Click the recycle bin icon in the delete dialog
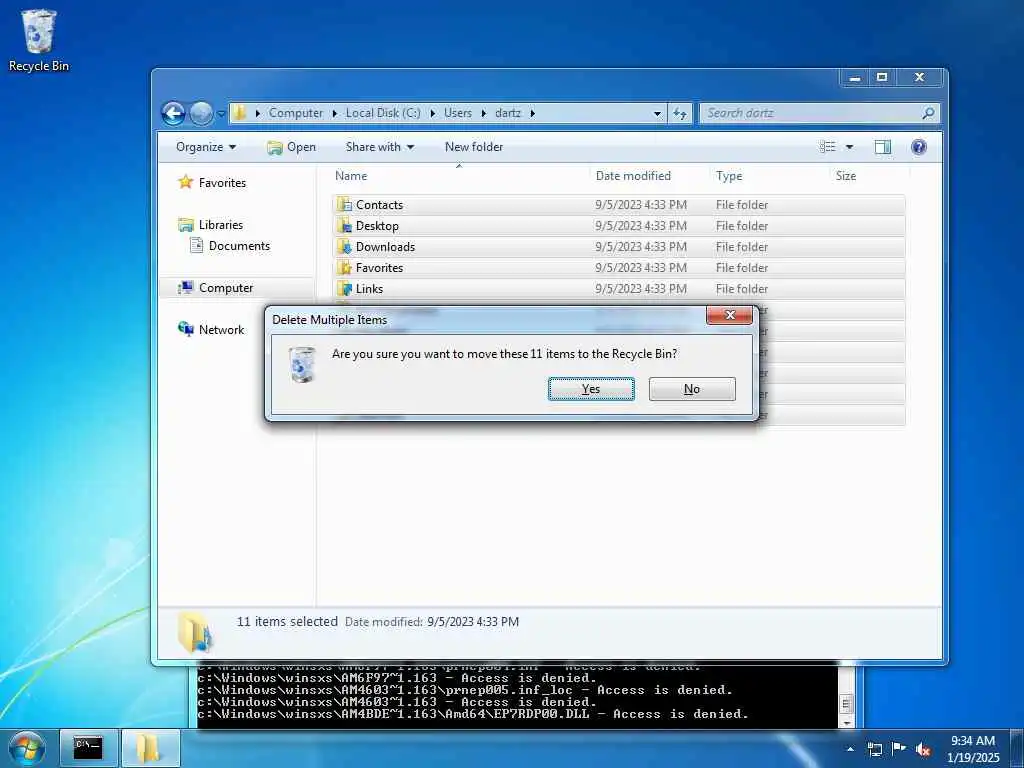Screen dimensions: 1024x768 click(x=302, y=364)
